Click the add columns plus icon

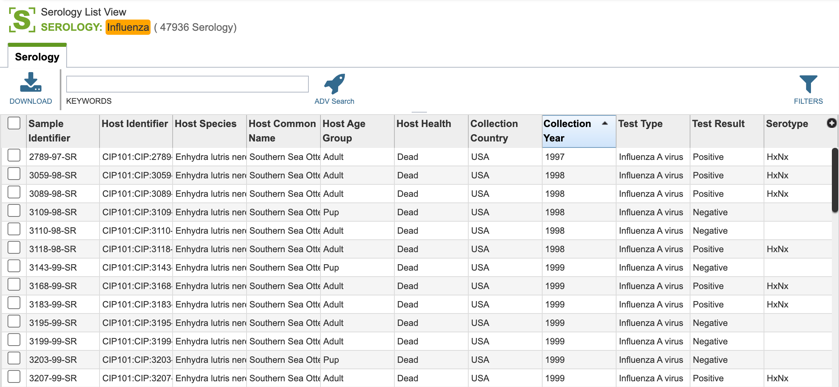click(x=832, y=124)
